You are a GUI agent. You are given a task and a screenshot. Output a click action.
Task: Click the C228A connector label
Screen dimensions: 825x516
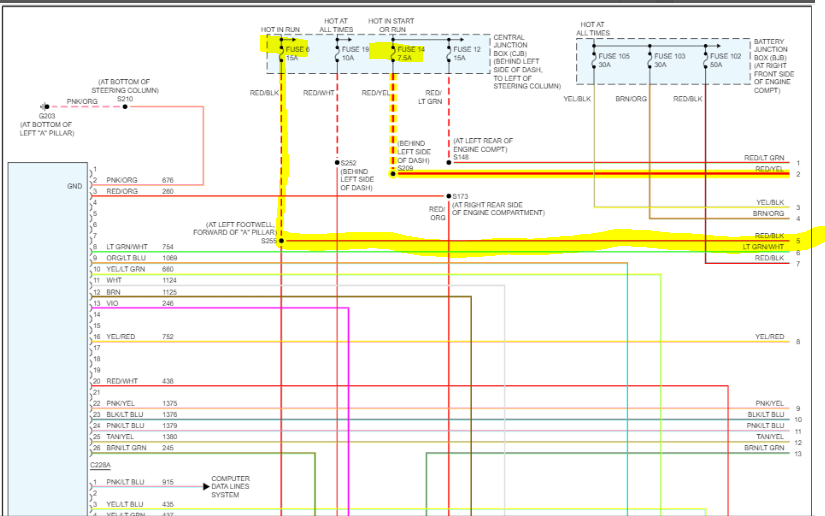(101, 465)
